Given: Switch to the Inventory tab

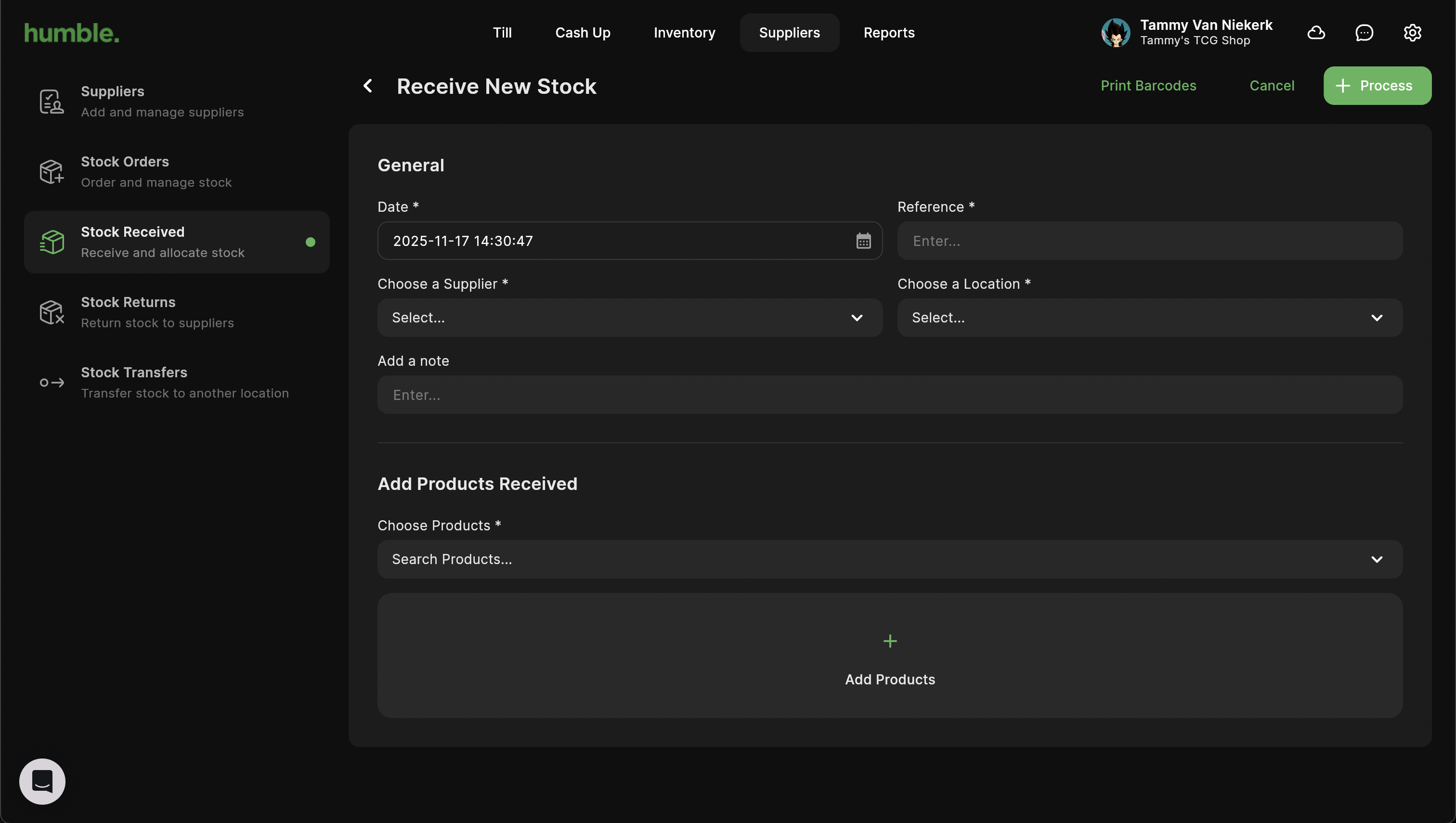Looking at the screenshot, I should 684,33.
